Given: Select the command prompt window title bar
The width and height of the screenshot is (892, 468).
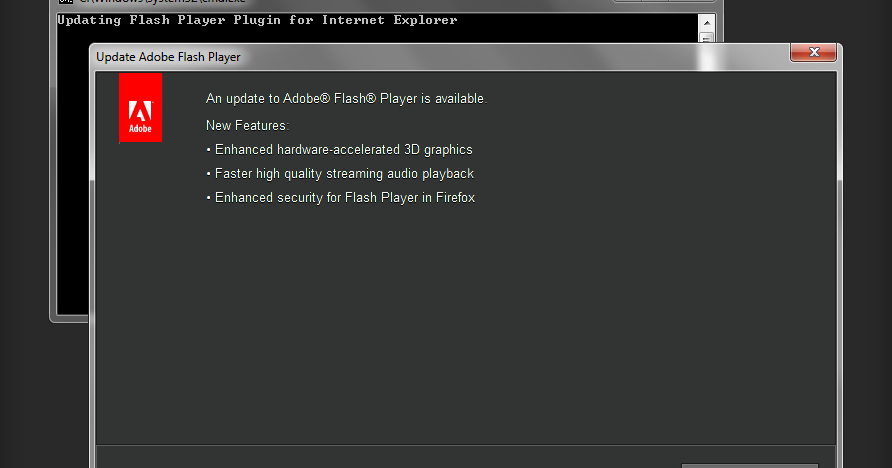Looking at the screenshot, I should [341, 3].
